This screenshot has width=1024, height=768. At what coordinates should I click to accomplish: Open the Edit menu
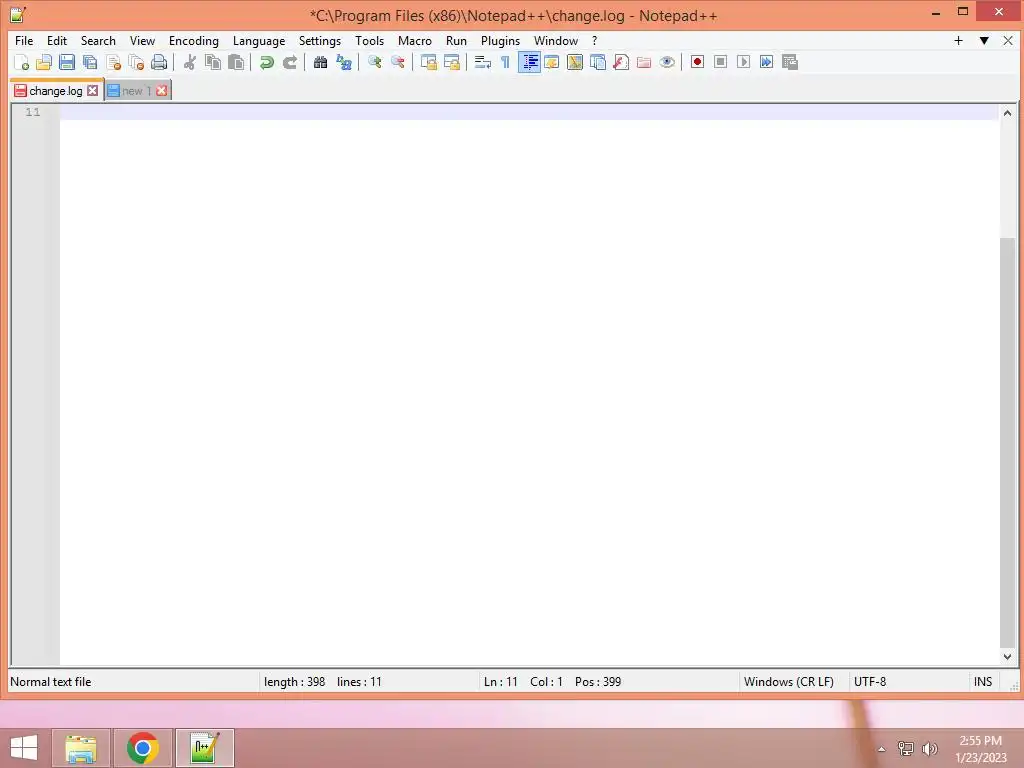click(x=57, y=40)
